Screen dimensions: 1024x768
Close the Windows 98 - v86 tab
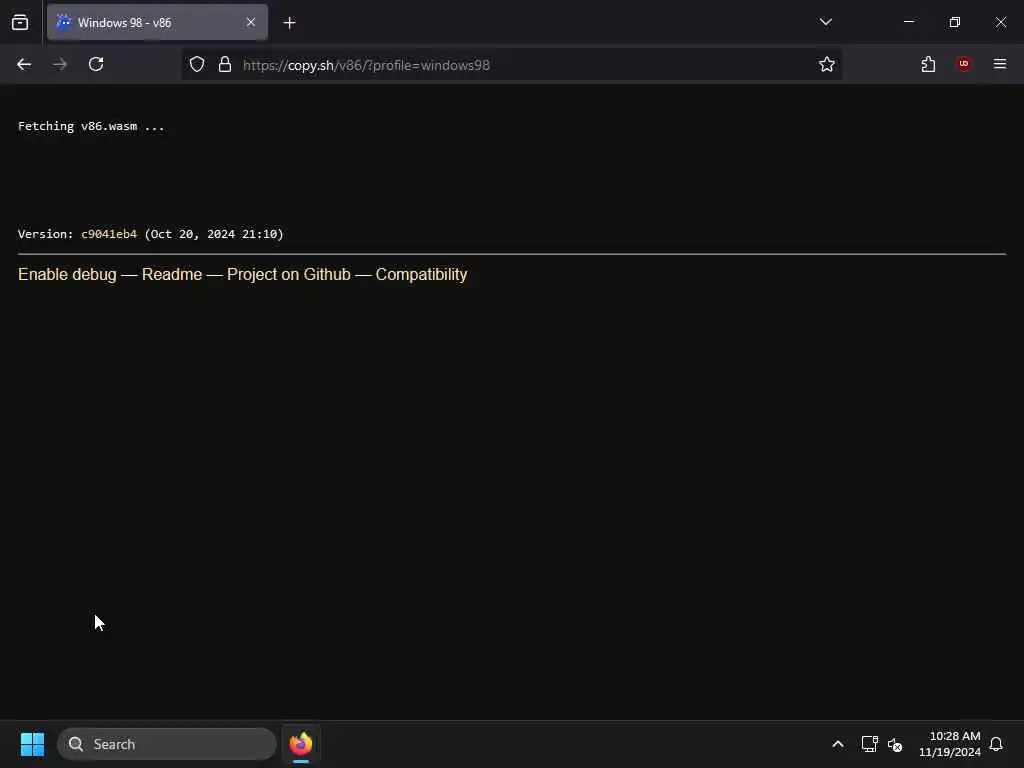pos(251,22)
